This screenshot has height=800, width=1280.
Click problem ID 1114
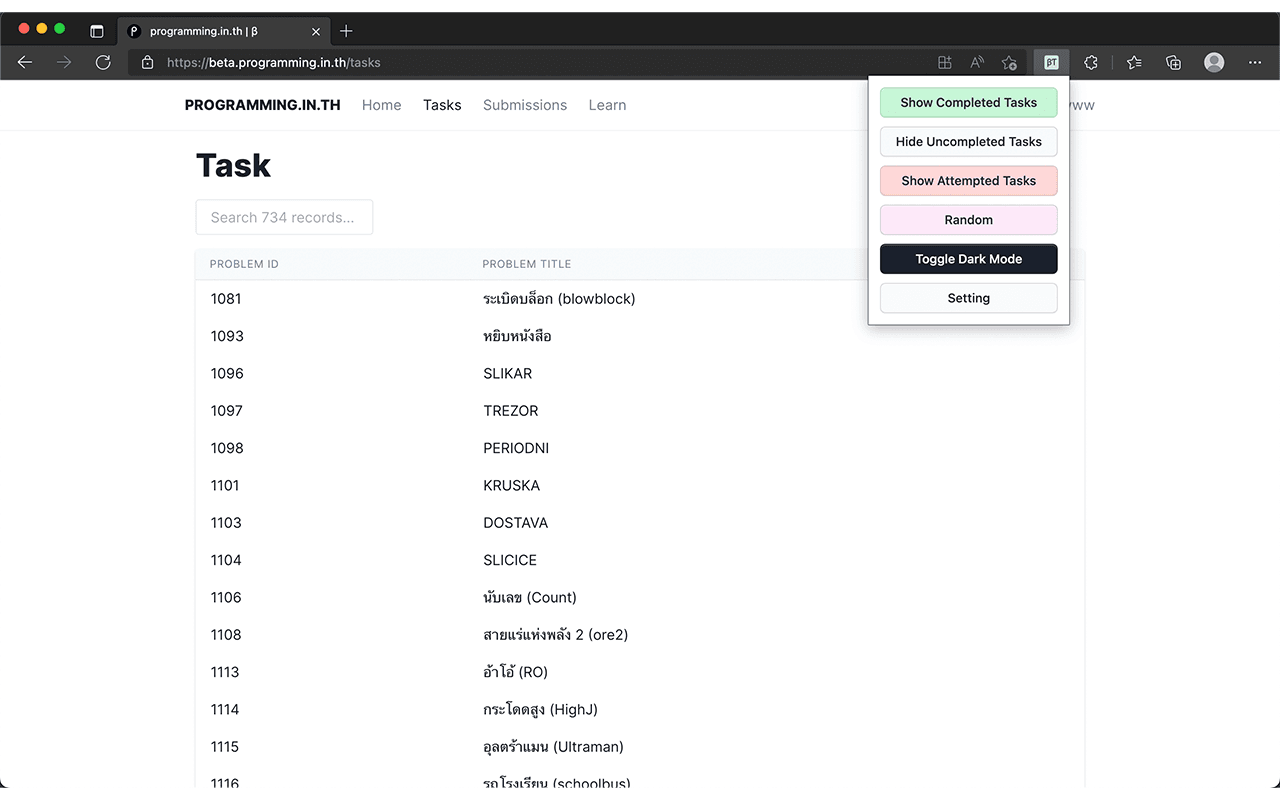pos(225,709)
